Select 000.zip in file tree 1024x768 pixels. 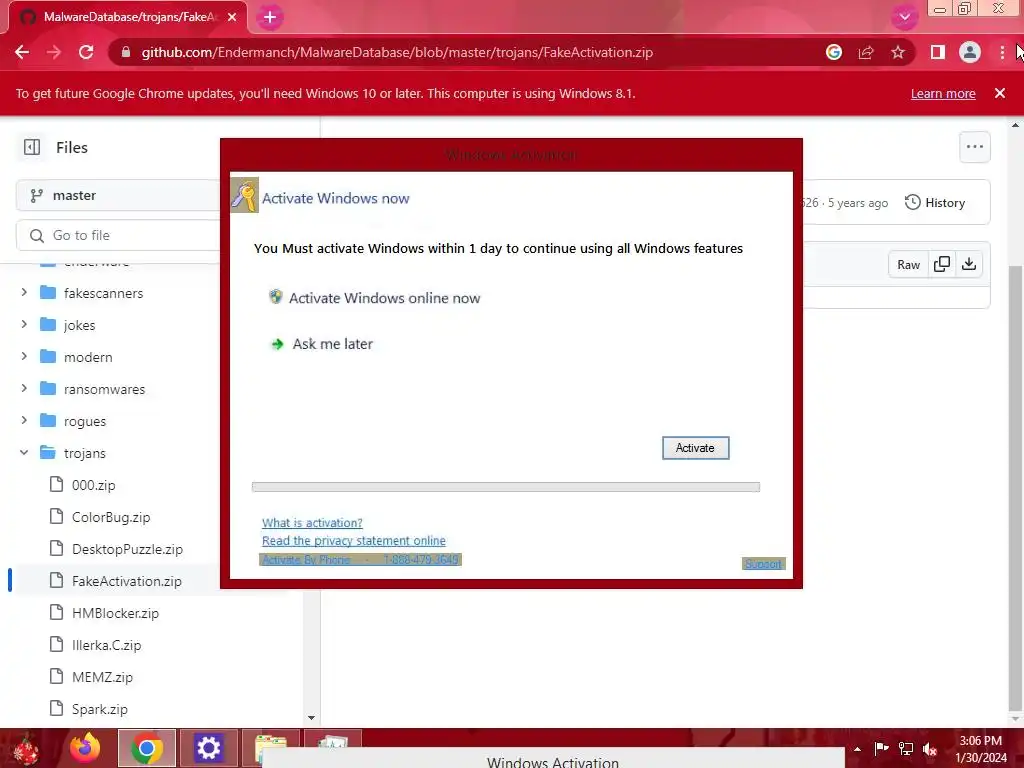click(93, 485)
